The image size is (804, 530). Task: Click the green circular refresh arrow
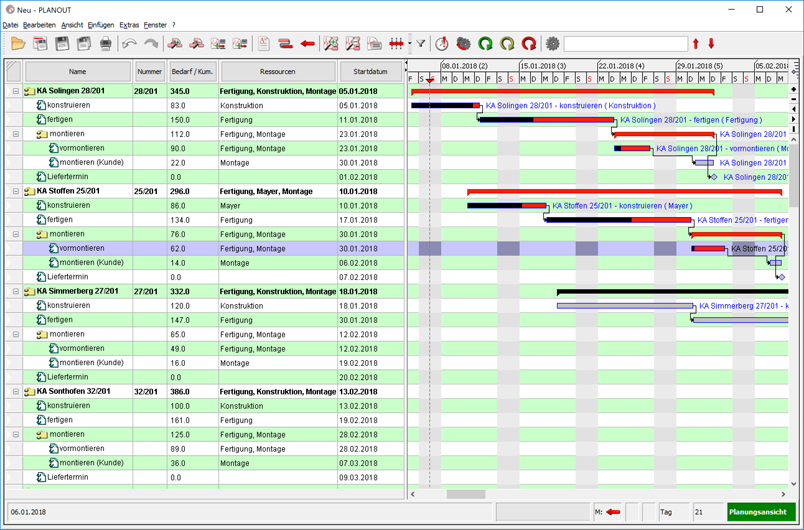click(x=485, y=44)
